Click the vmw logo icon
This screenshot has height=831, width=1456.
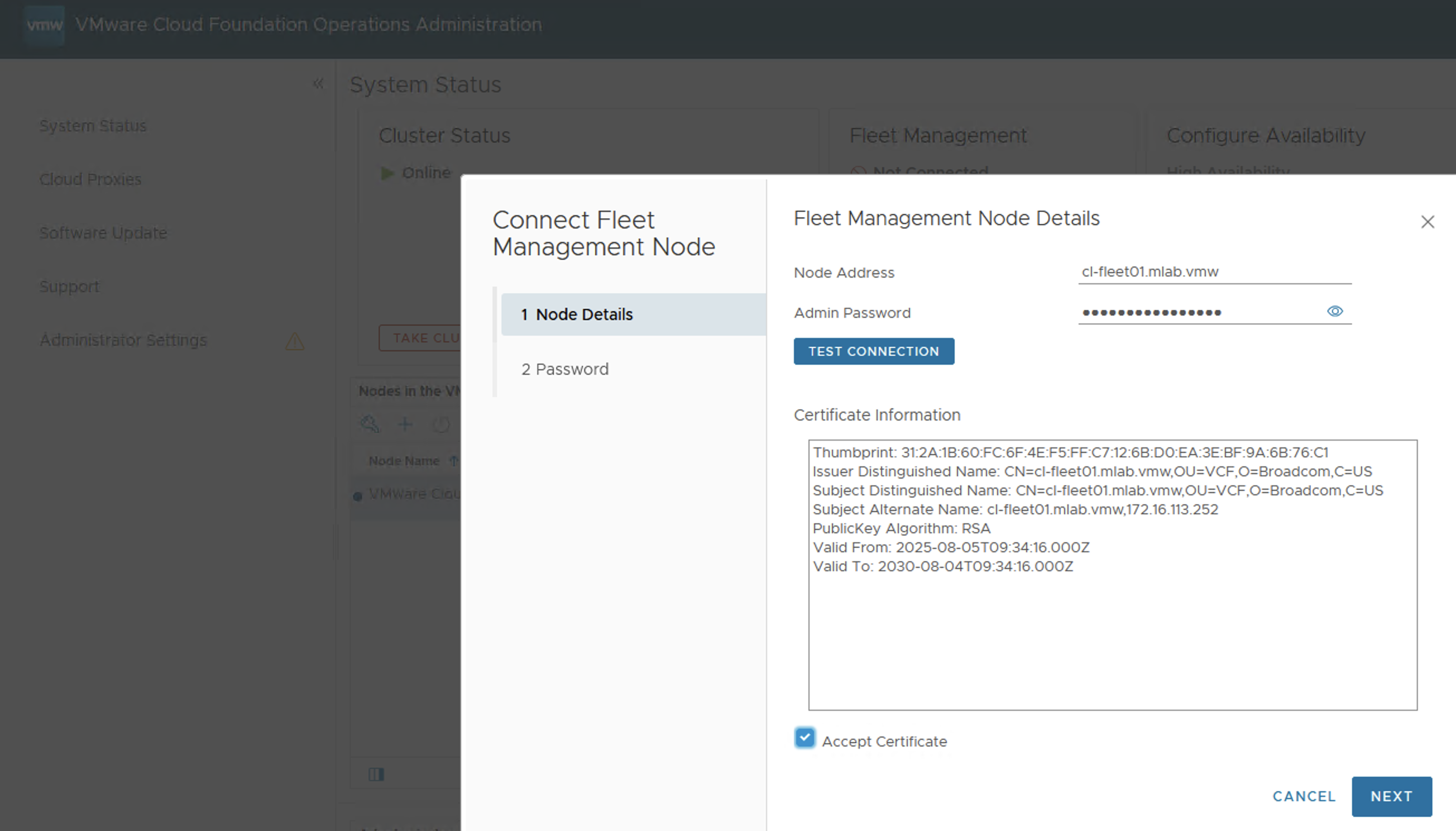45,25
